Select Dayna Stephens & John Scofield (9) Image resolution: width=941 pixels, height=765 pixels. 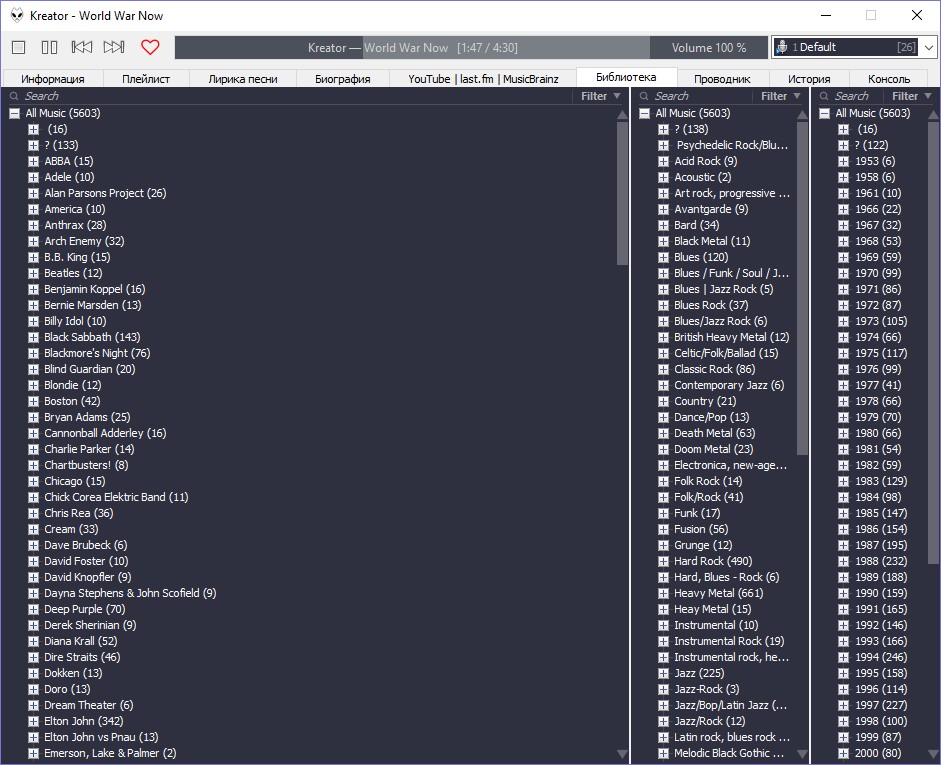pos(130,593)
